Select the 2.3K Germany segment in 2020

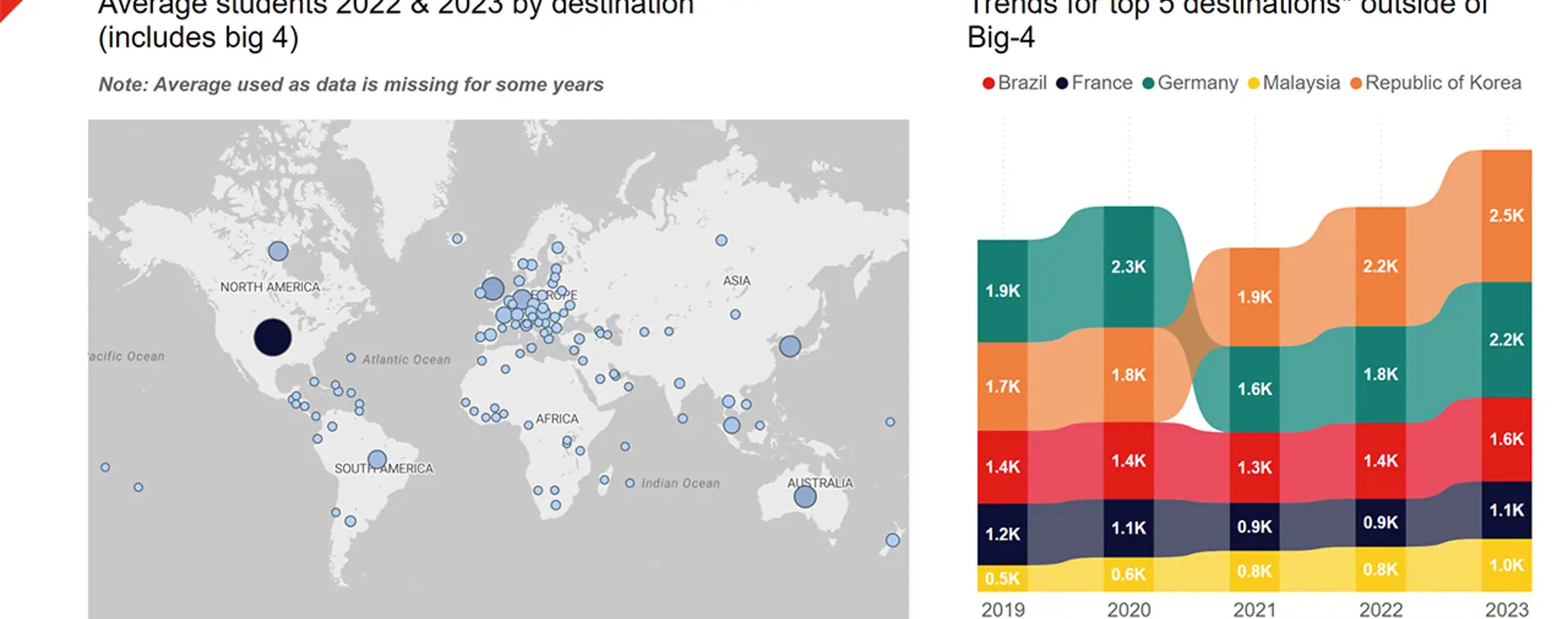[1128, 267]
